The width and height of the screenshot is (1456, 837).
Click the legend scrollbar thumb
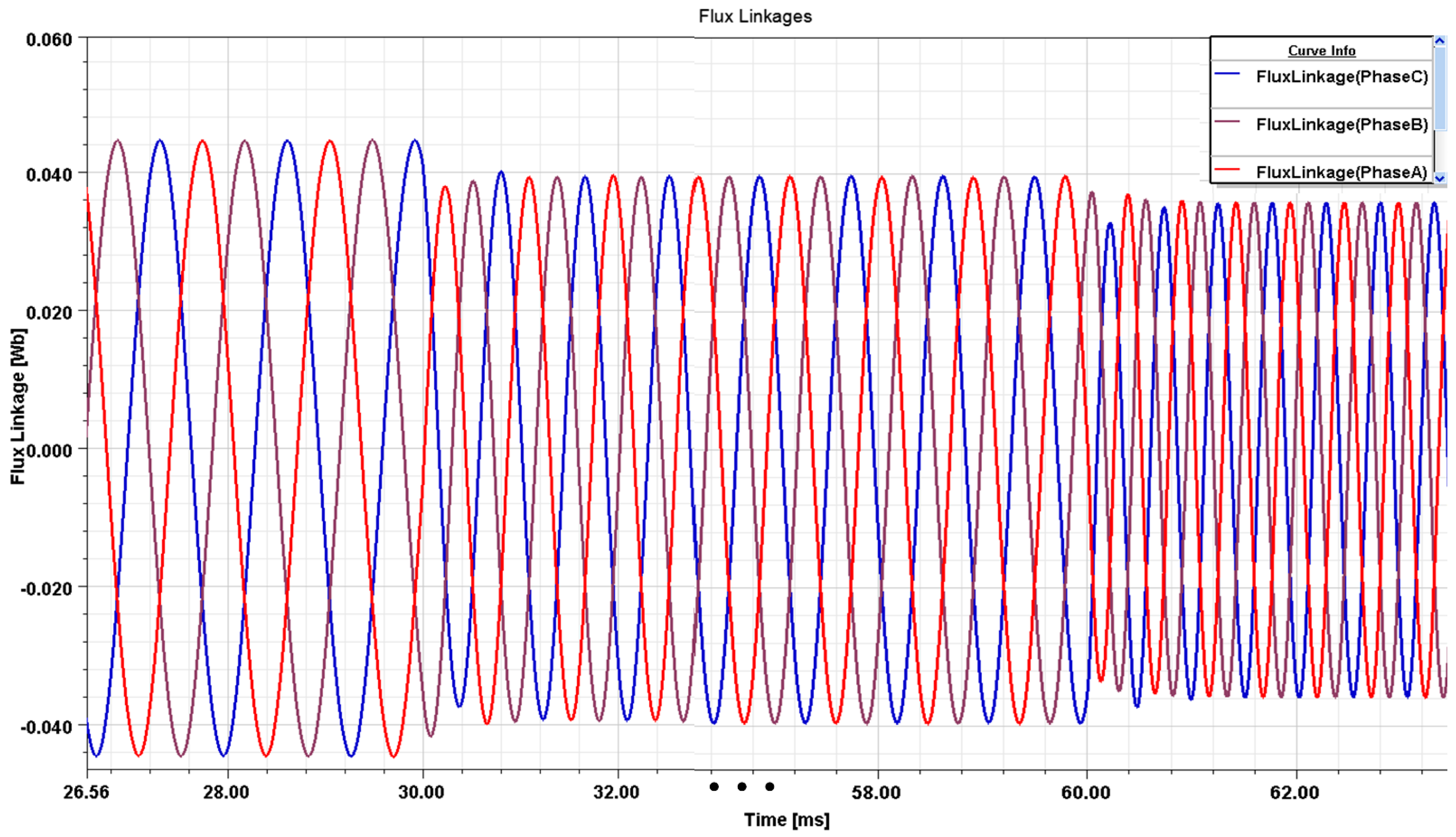[x=1439, y=89]
